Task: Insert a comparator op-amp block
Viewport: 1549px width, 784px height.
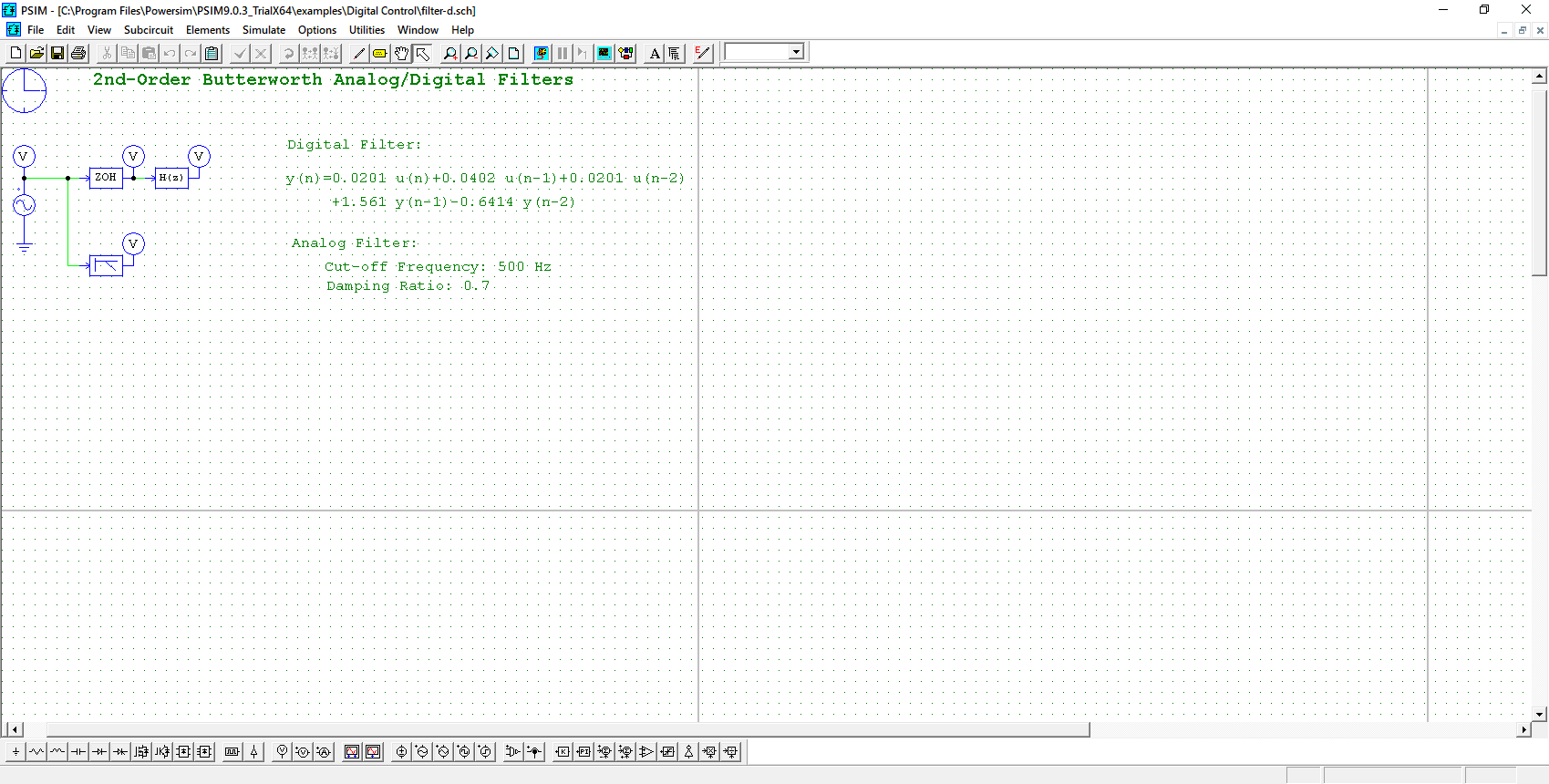Action: (646, 751)
